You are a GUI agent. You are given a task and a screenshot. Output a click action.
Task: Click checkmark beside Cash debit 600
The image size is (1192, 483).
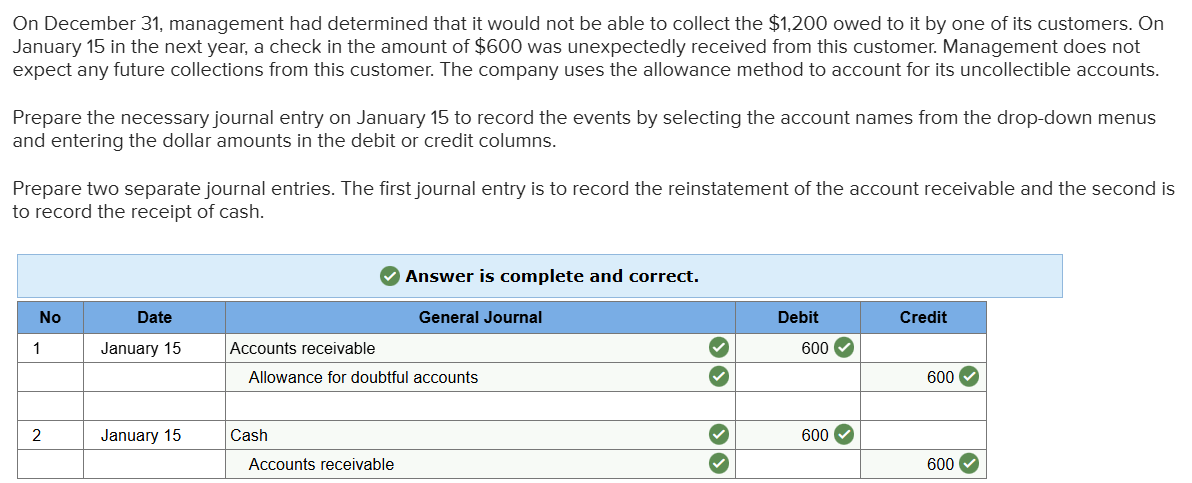pyautogui.click(x=844, y=435)
